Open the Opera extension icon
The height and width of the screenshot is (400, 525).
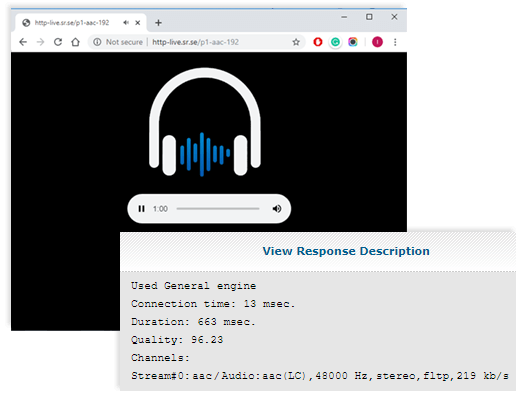pos(318,42)
